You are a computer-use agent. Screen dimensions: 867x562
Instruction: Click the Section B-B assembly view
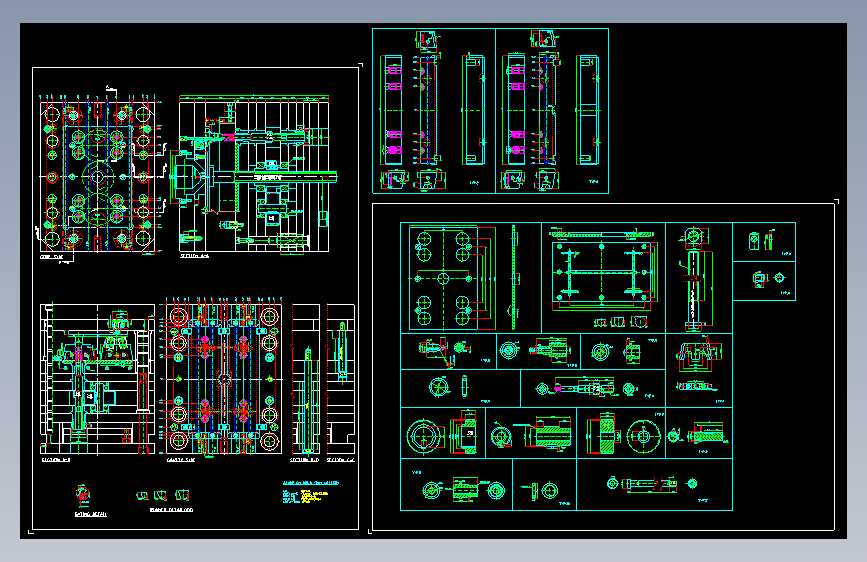click(97, 379)
